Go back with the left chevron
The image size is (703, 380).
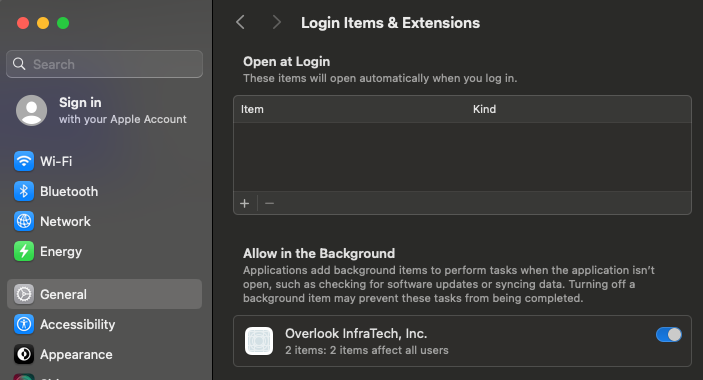tap(241, 22)
